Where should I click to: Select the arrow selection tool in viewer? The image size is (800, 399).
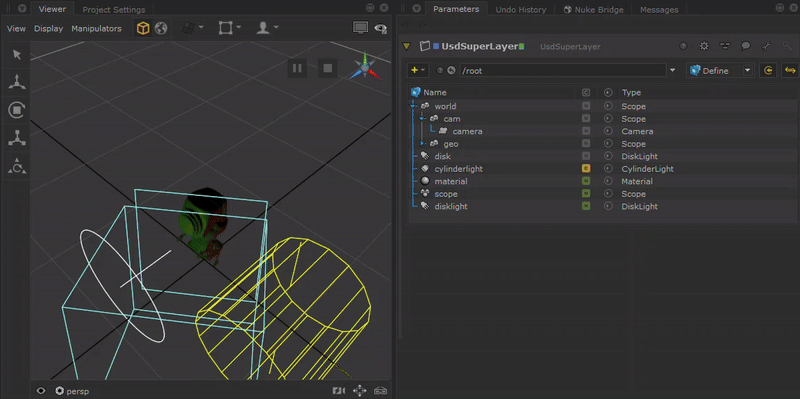(17, 55)
